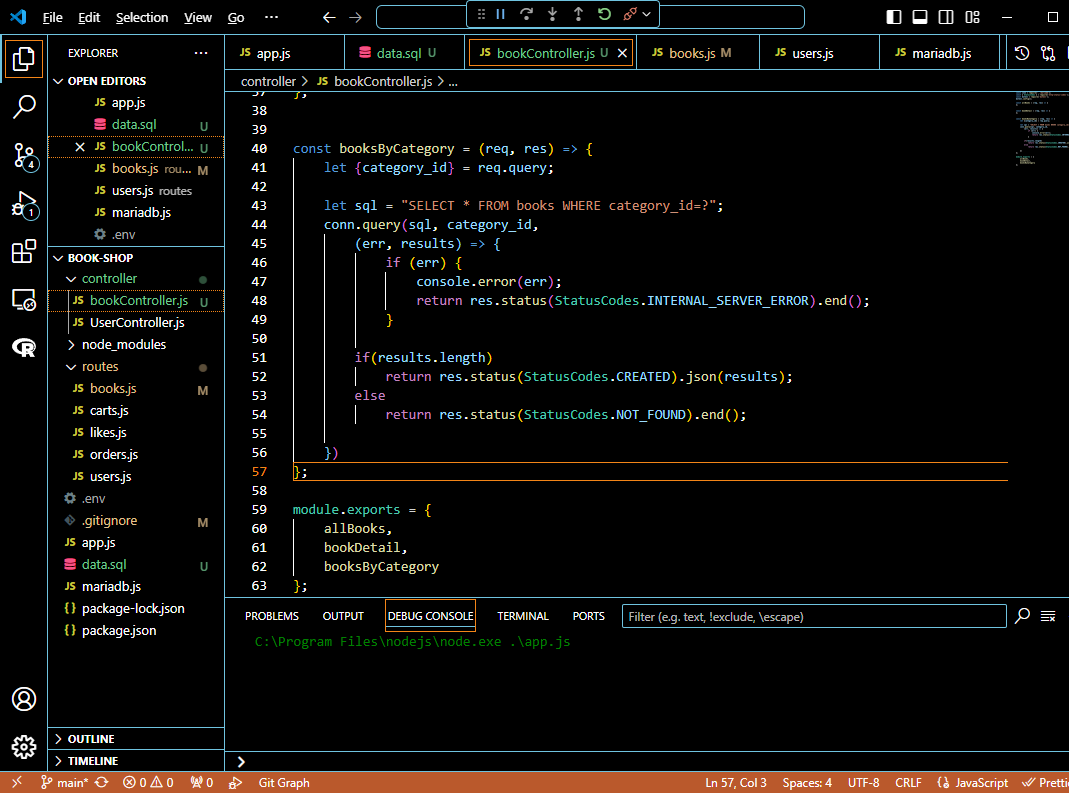Click Step Over in debug toolbar
The width and height of the screenshot is (1069, 793).
coord(526,14)
